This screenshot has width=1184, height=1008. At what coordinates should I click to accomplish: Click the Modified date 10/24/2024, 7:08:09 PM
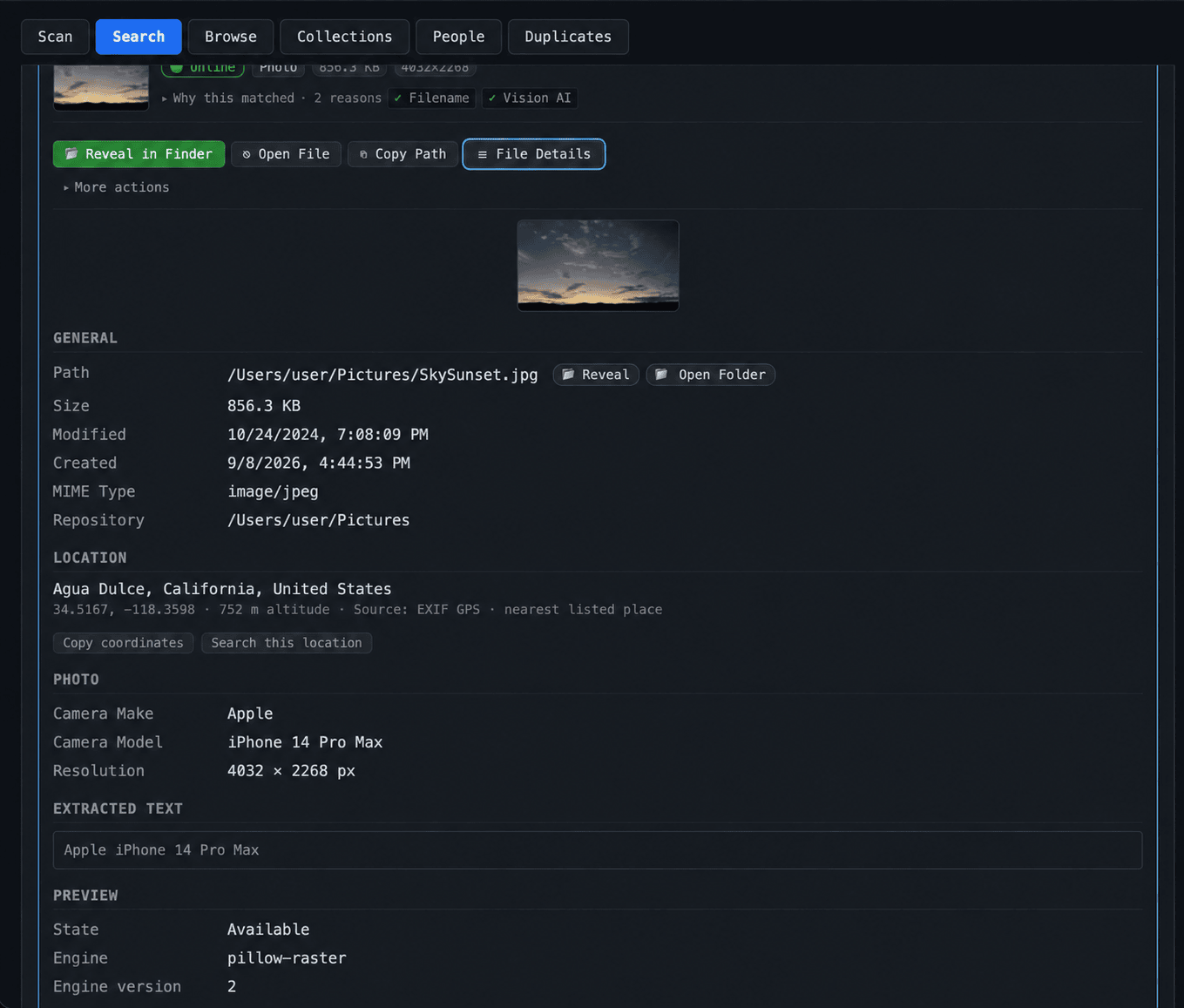pos(328,435)
